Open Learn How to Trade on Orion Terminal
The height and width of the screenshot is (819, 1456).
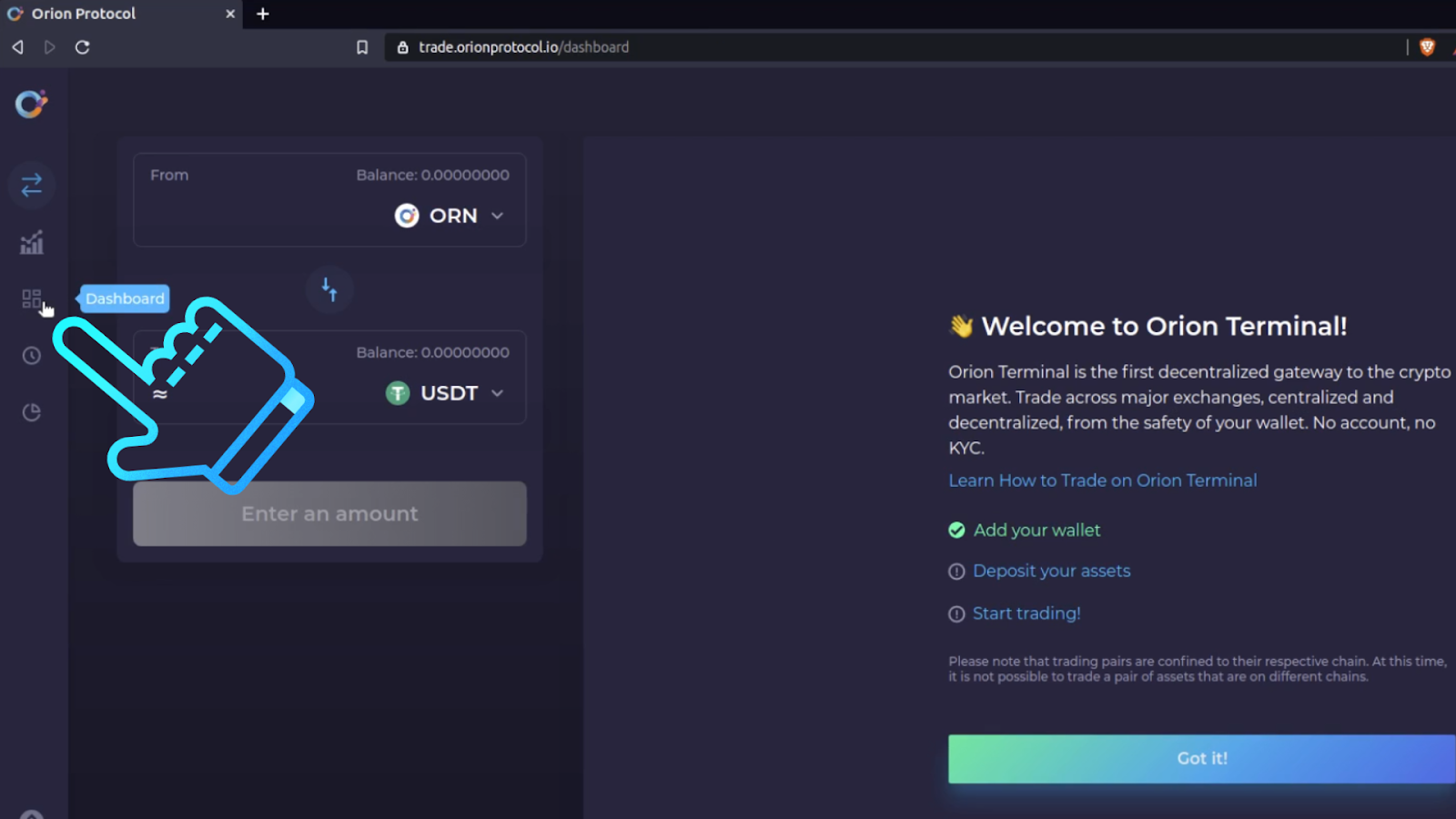click(1103, 480)
